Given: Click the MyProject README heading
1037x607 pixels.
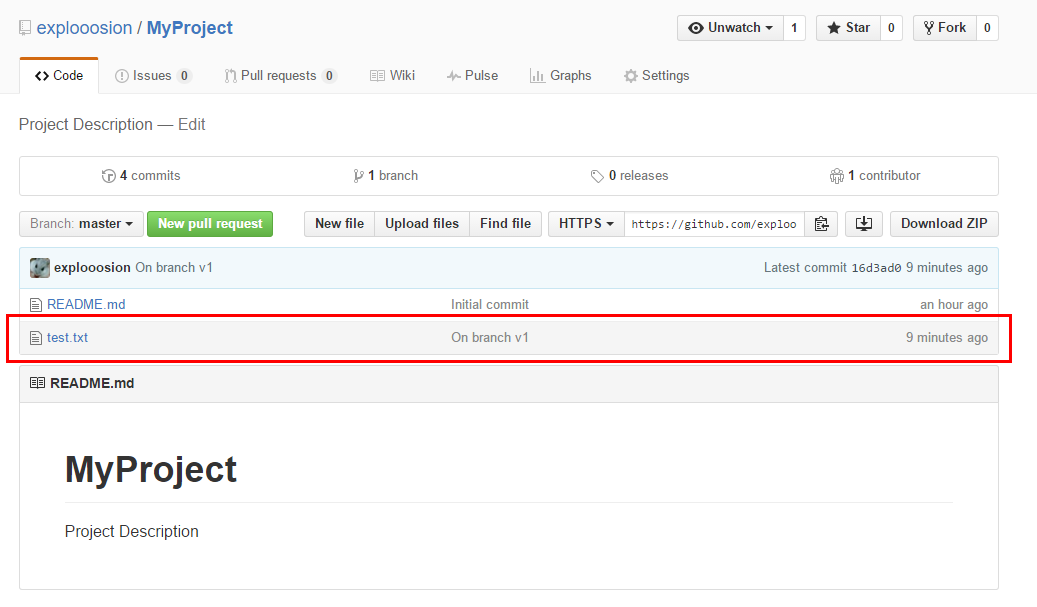Looking at the screenshot, I should pyautogui.click(x=151, y=469).
